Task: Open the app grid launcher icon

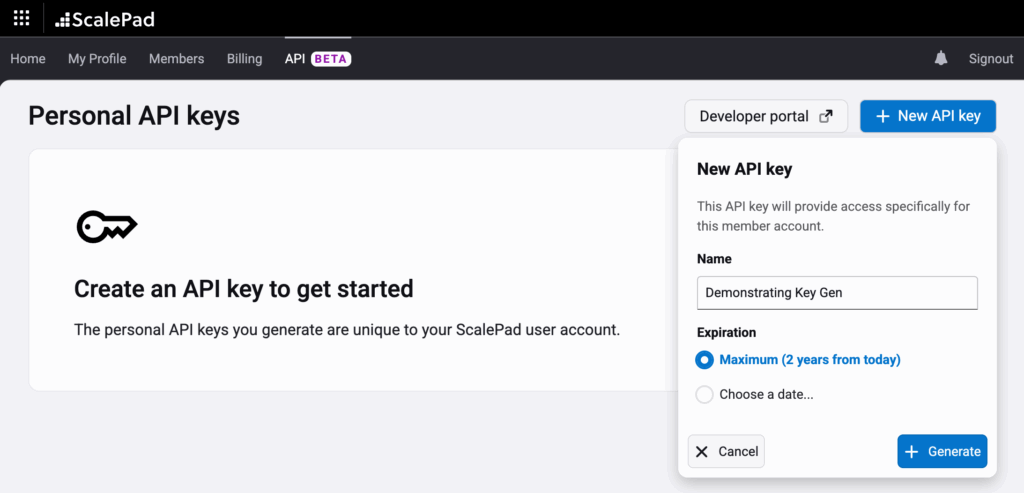Action: pos(21,19)
